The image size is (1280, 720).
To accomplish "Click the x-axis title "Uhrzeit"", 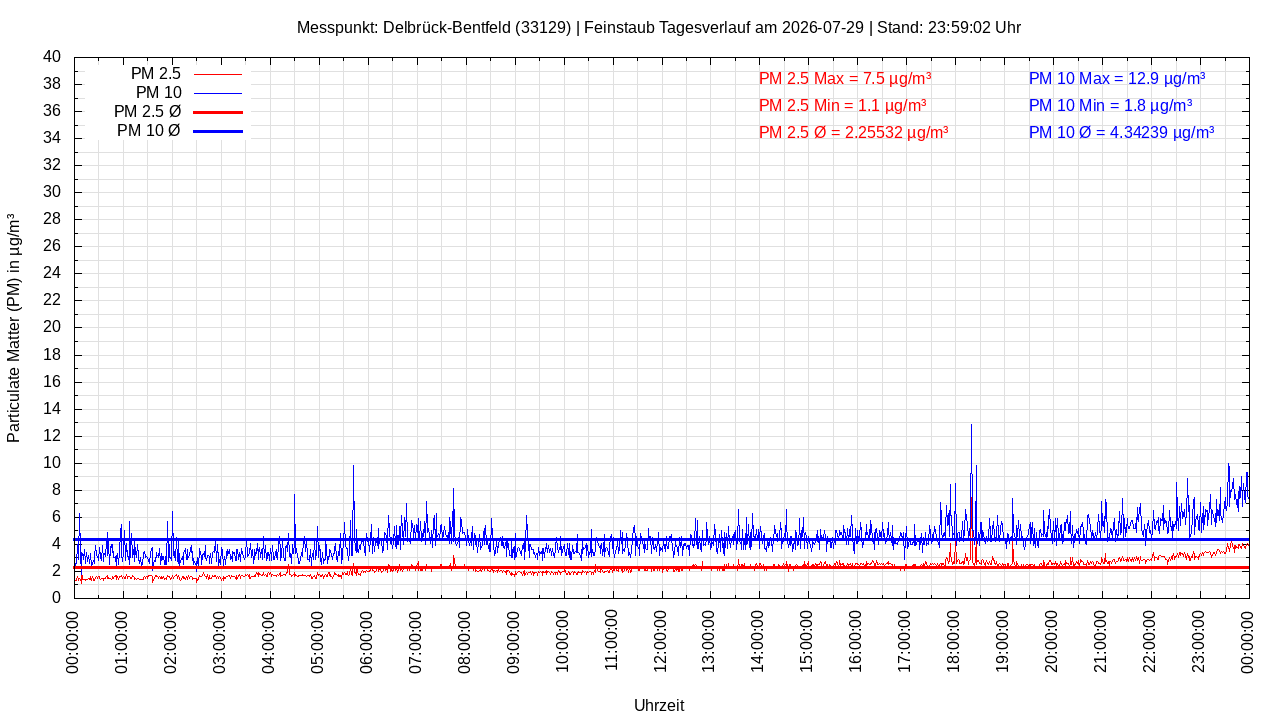I will pos(659,705).
